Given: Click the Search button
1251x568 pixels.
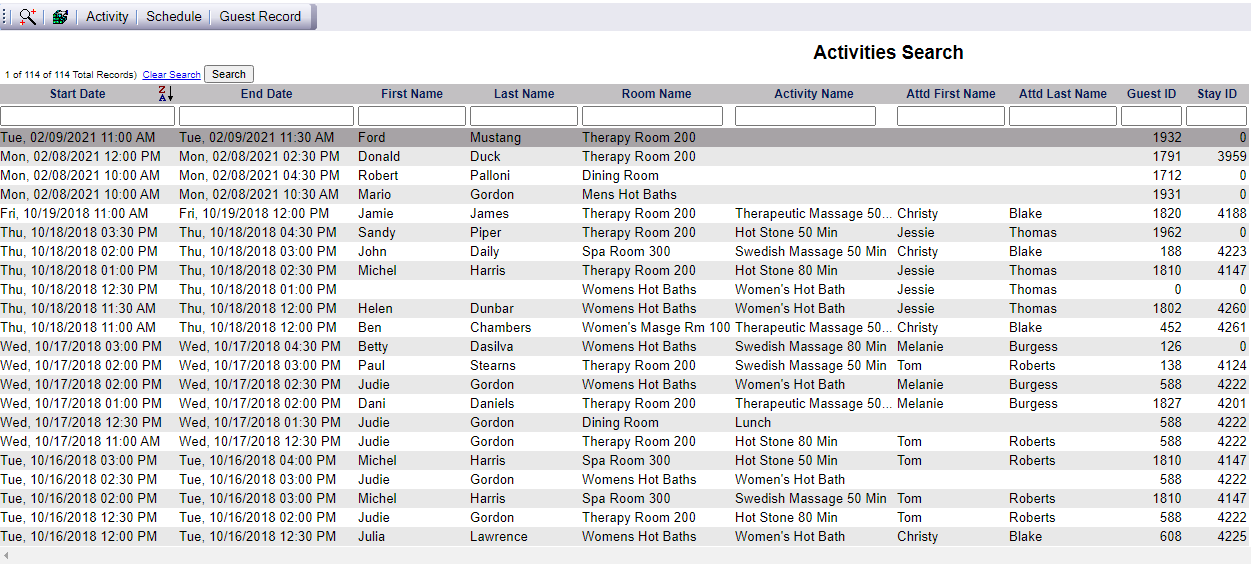Looking at the screenshot, I should click(x=229, y=74).
